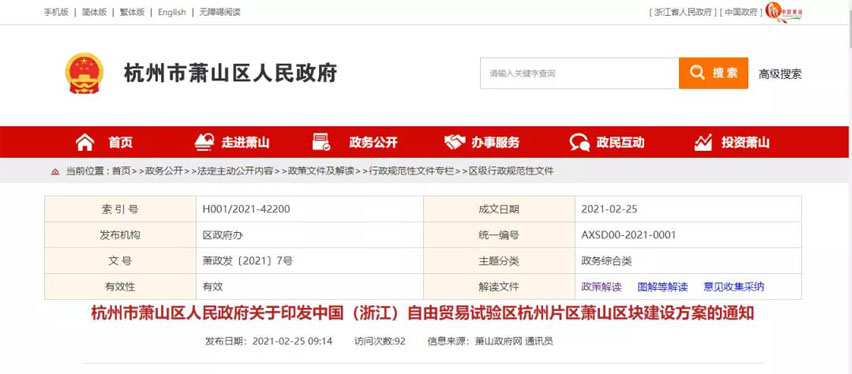
Task: Click 行政规范性文件专栏 breadcrumb link
Action: (x=411, y=171)
